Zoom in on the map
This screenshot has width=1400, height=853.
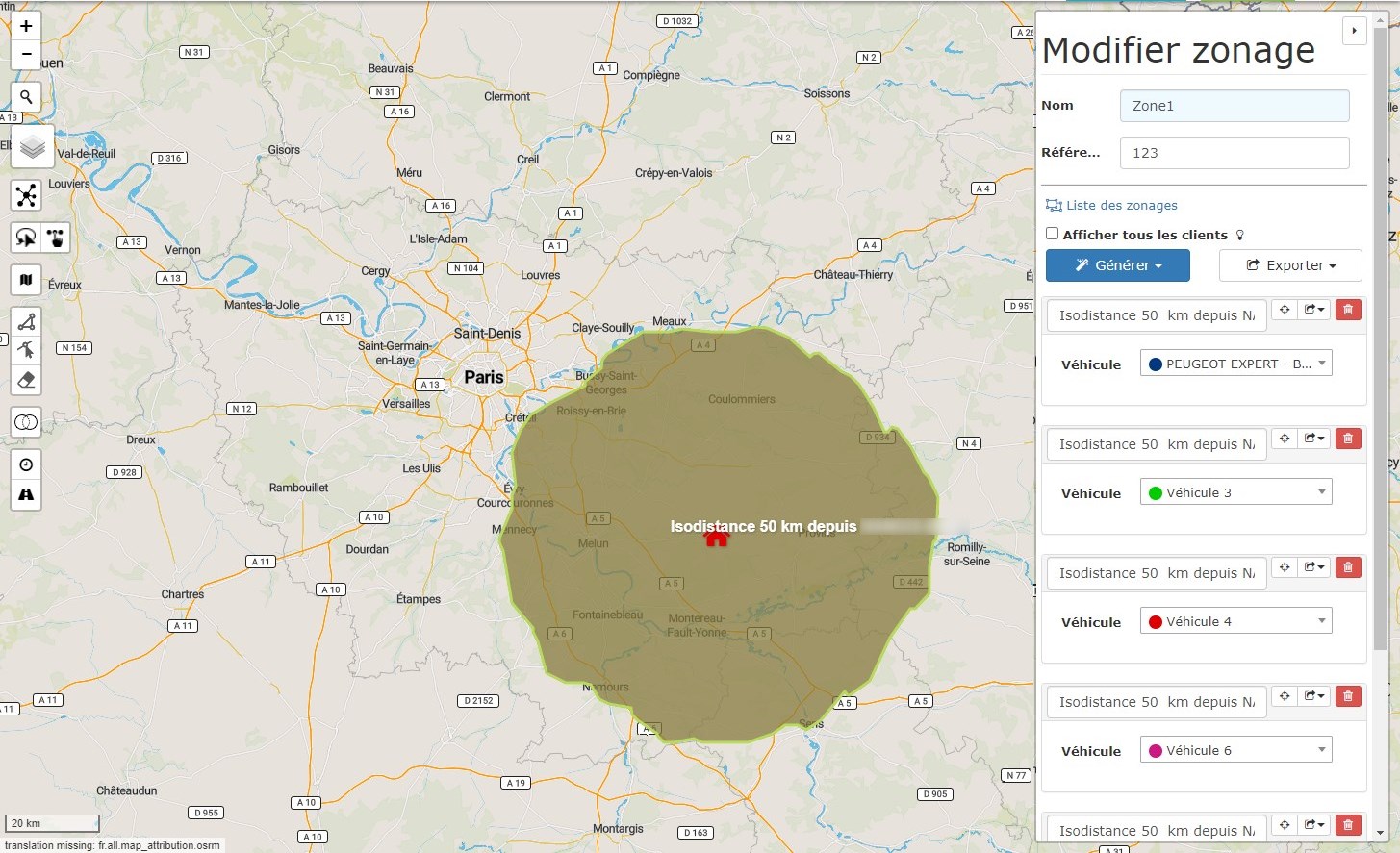click(x=26, y=27)
